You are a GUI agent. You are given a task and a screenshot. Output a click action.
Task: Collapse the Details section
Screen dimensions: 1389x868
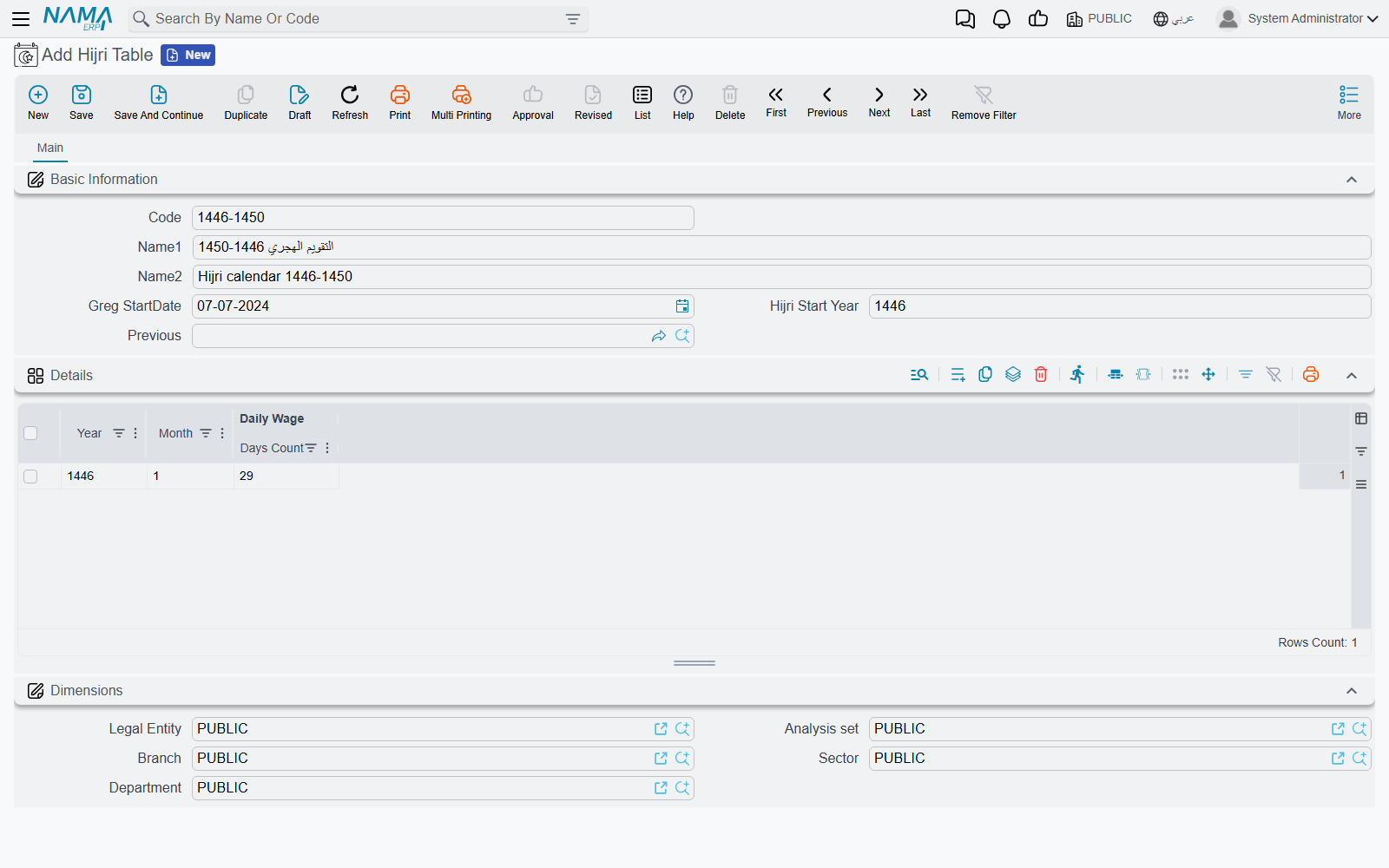(x=1352, y=376)
